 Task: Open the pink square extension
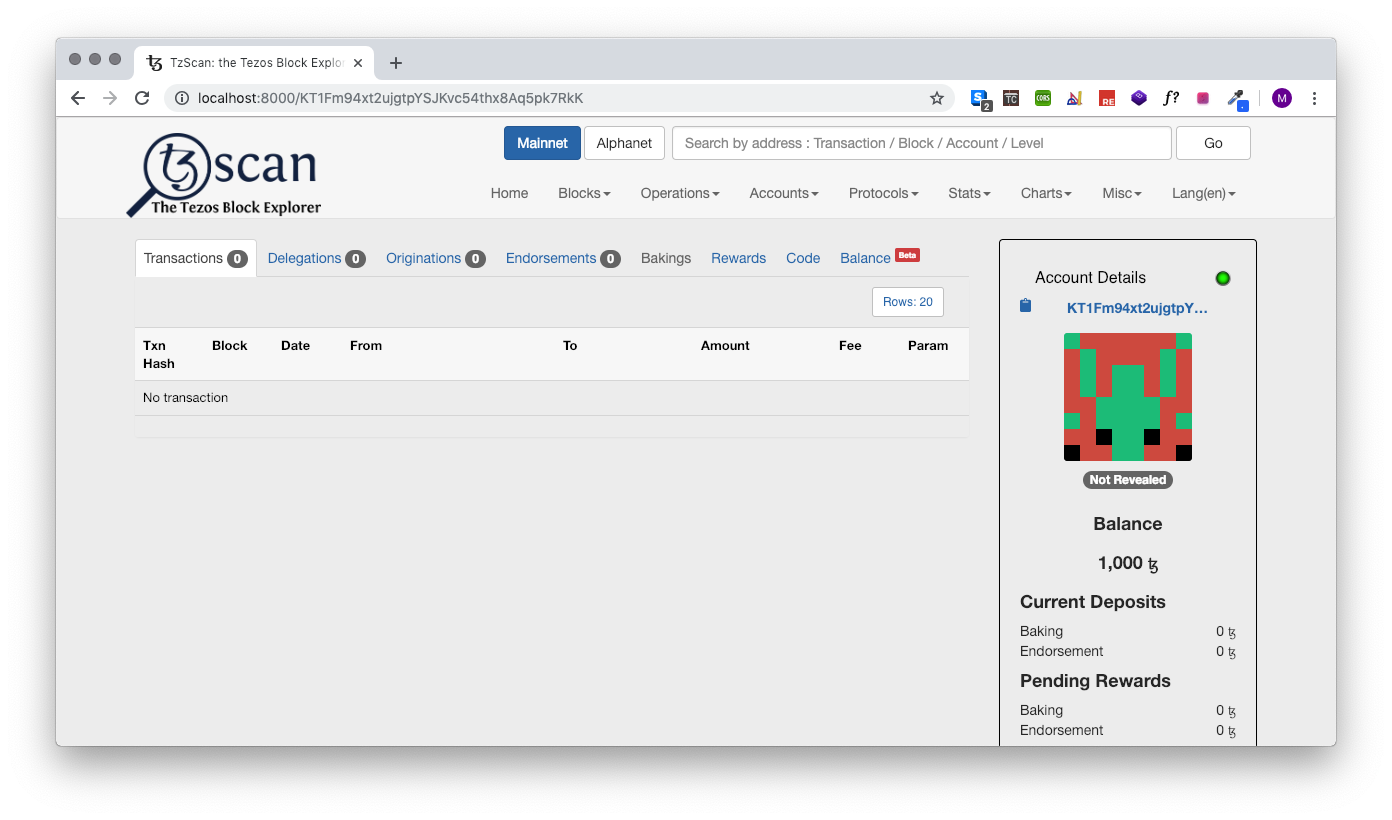[1203, 98]
